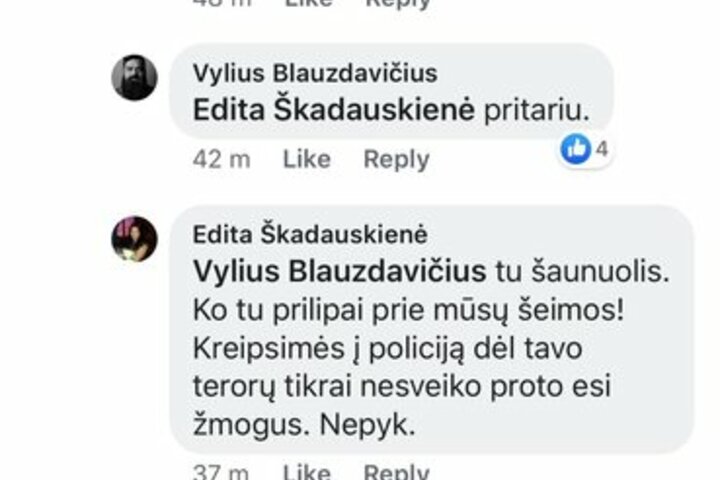The width and height of the screenshot is (720, 480).
Task: Click the 42 m timestamp
Action: click(x=221, y=159)
